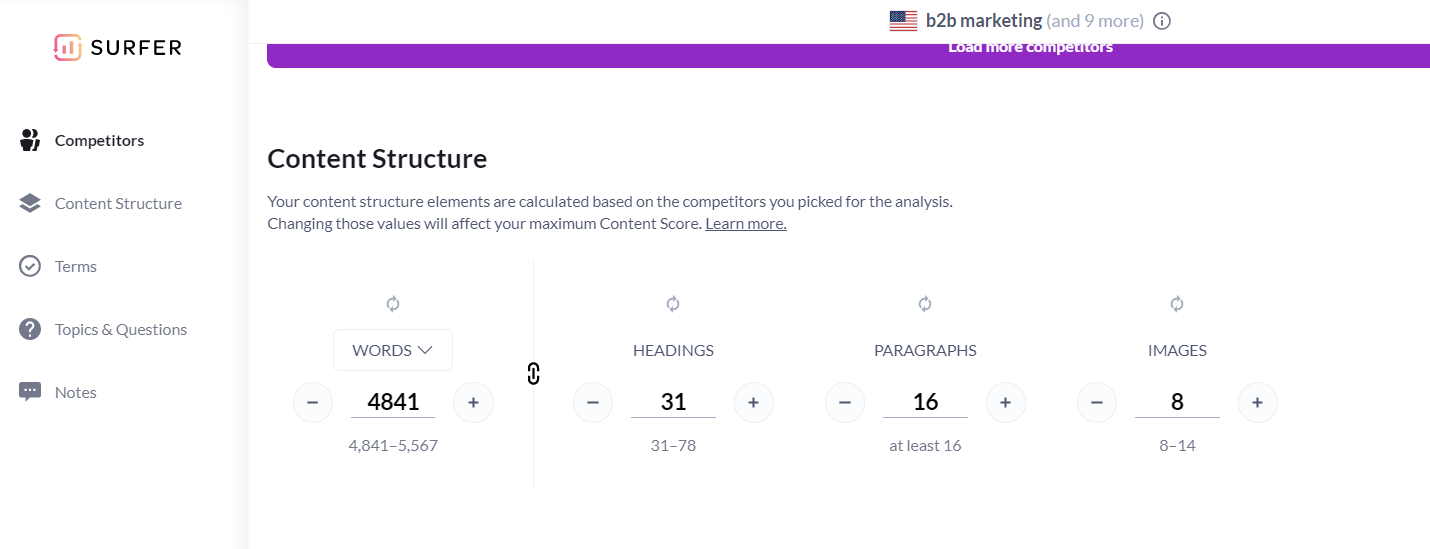Click the info icon beside b2b marketing
The image size is (1430, 549).
[x=1162, y=21]
